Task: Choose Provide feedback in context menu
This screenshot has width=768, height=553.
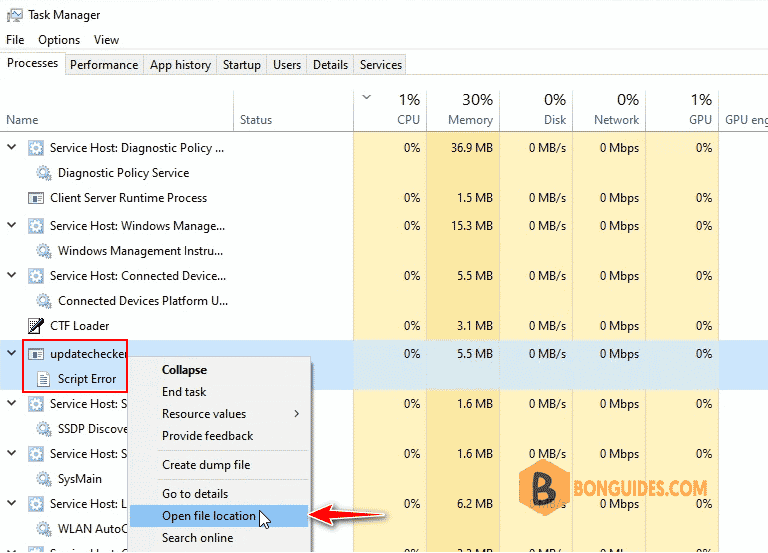Action: coord(219,436)
